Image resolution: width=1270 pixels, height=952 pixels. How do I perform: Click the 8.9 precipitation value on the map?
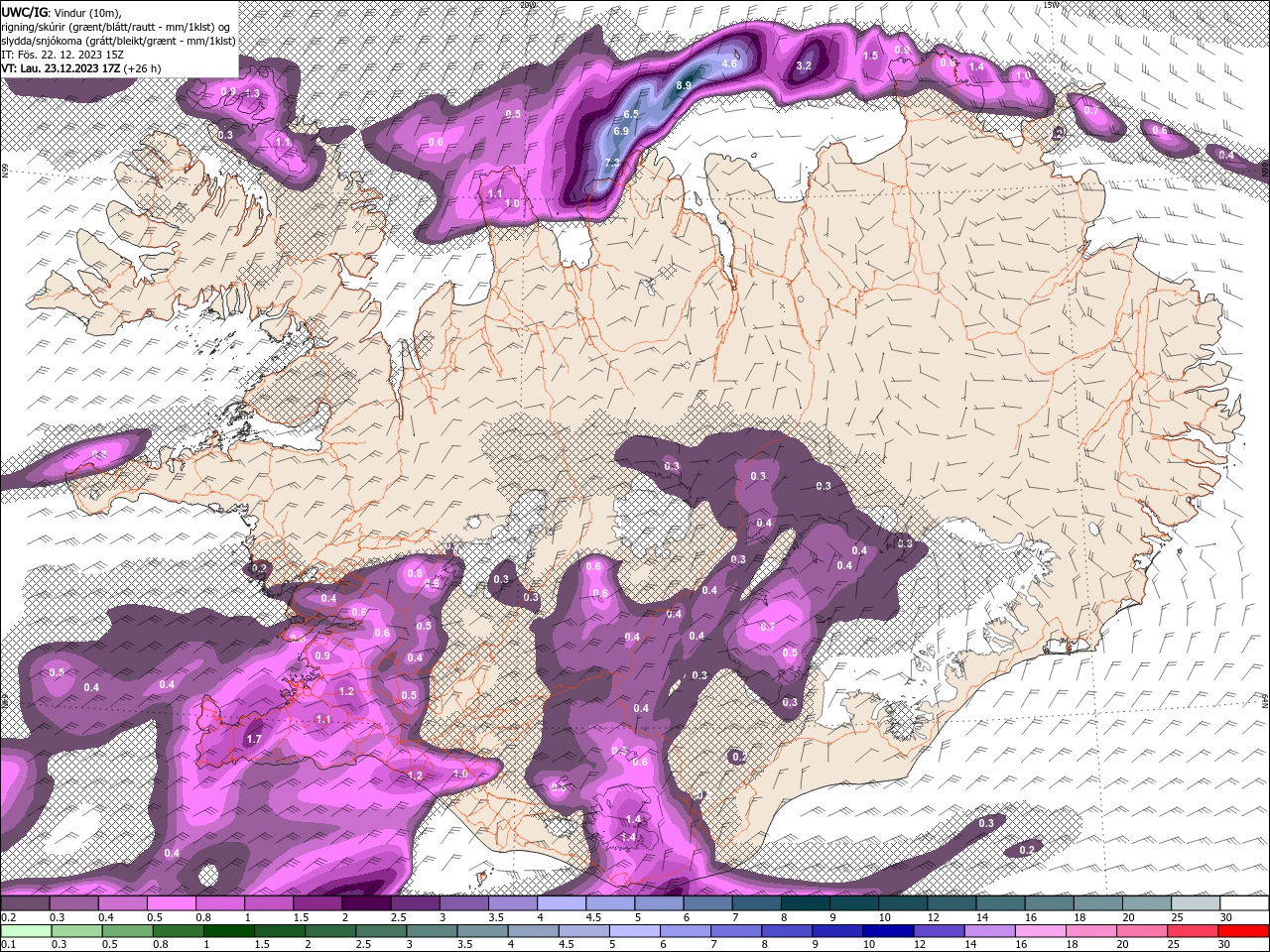[683, 86]
